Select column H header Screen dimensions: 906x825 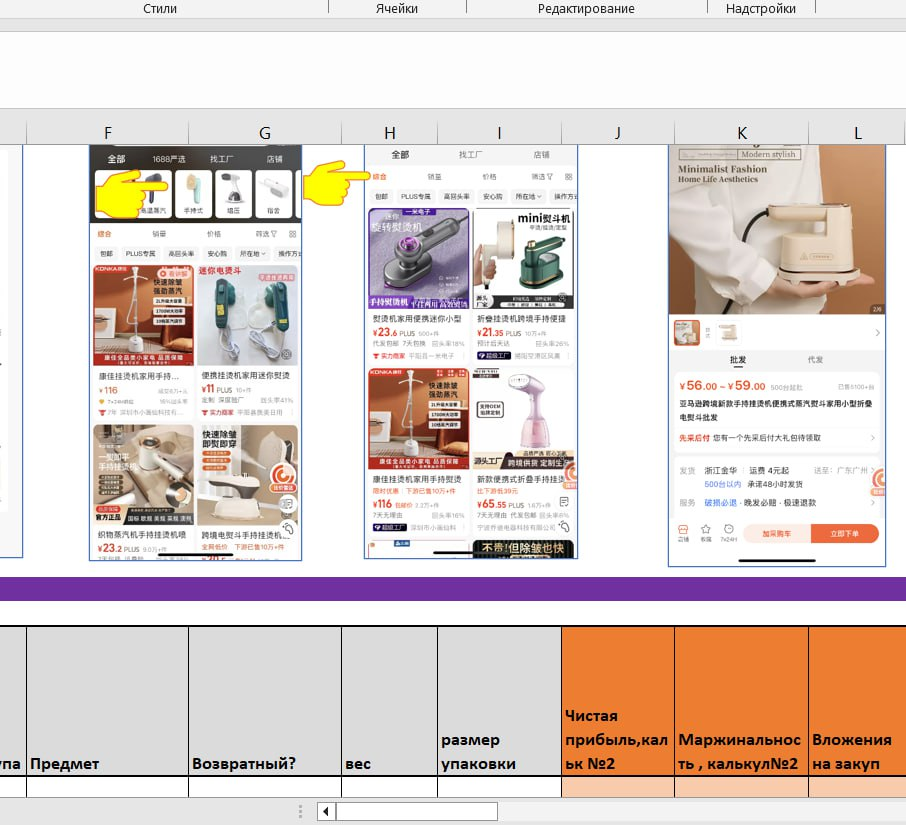coord(389,133)
